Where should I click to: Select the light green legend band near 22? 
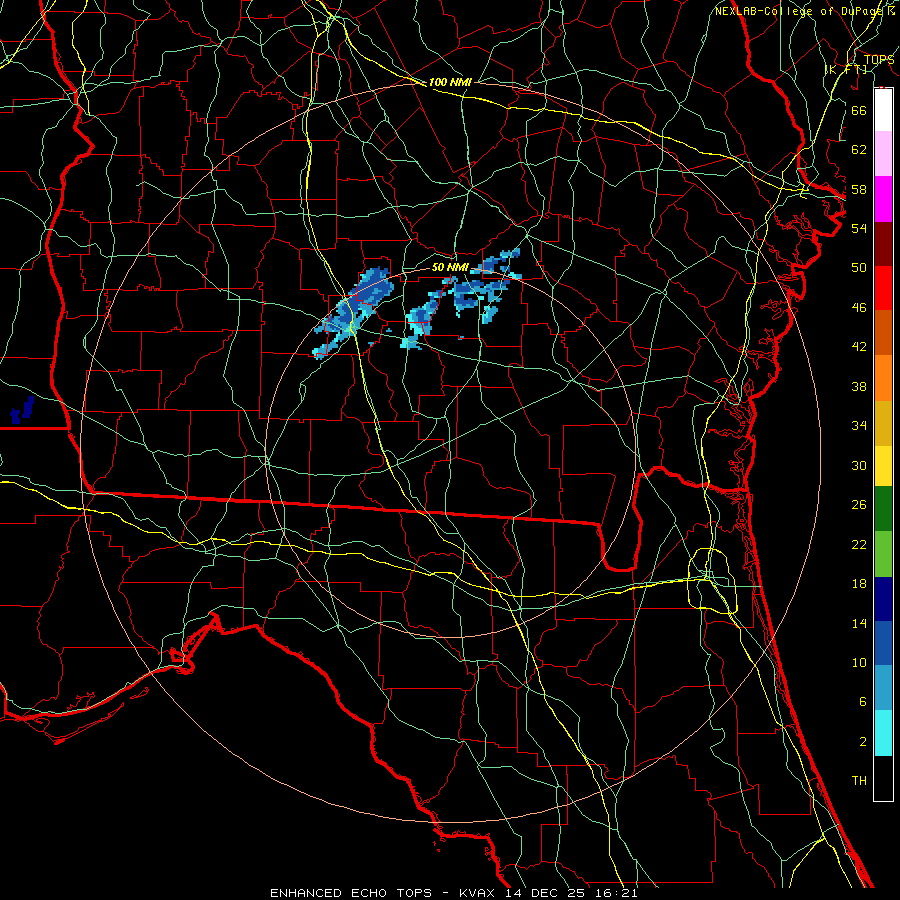(x=883, y=554)
